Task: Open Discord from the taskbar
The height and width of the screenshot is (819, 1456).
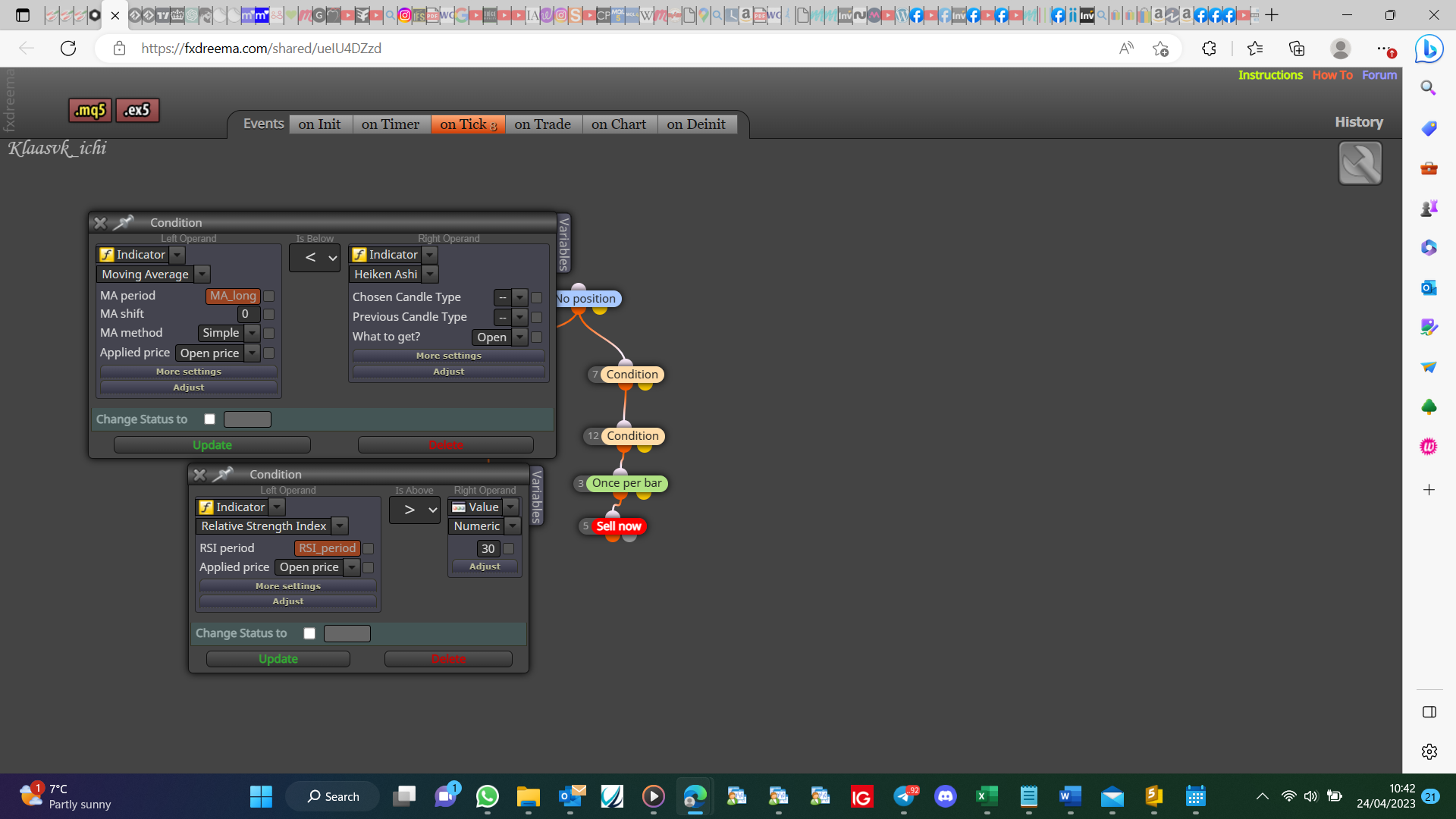Action: pos(945,796)
